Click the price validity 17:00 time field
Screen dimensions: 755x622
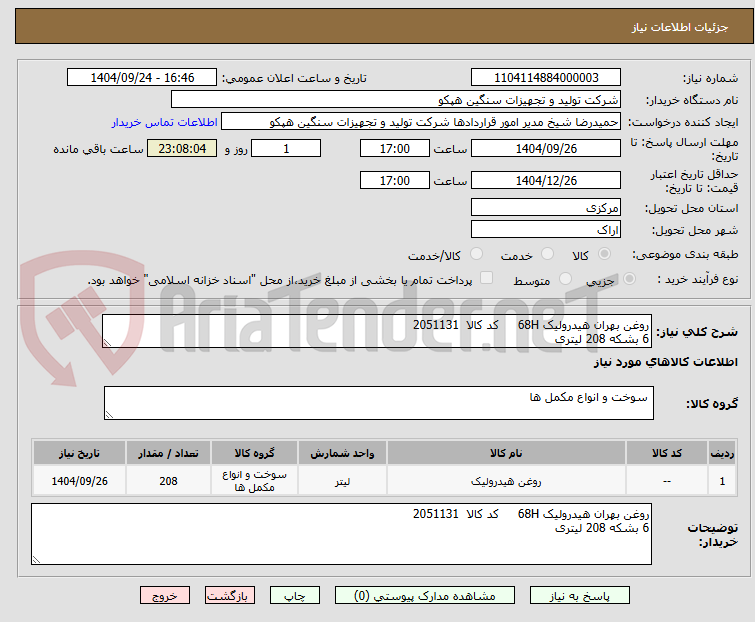(395, 181)
